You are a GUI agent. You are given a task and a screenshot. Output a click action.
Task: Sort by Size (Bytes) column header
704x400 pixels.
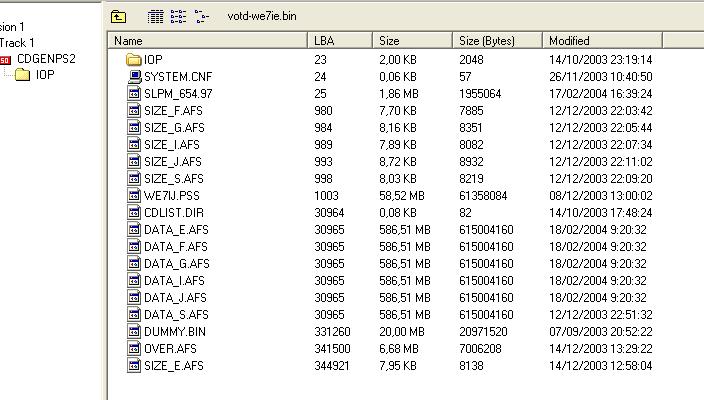497,40
